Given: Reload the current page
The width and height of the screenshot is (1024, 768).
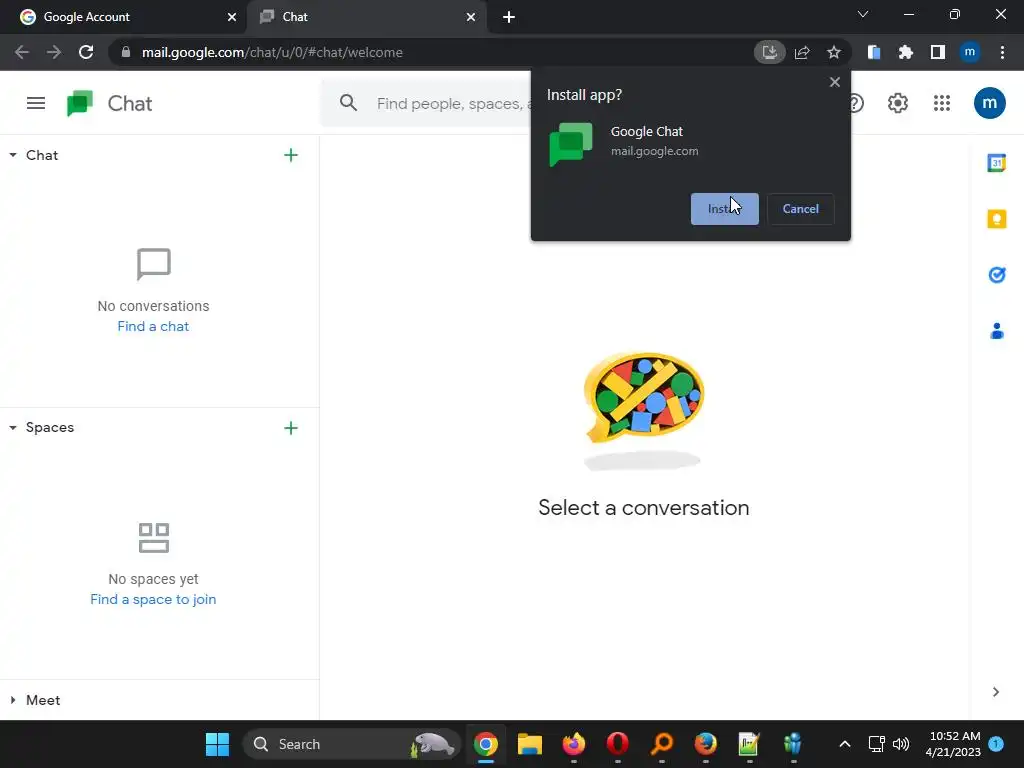Looking at the screenshot, I should [x=86, y=52].
